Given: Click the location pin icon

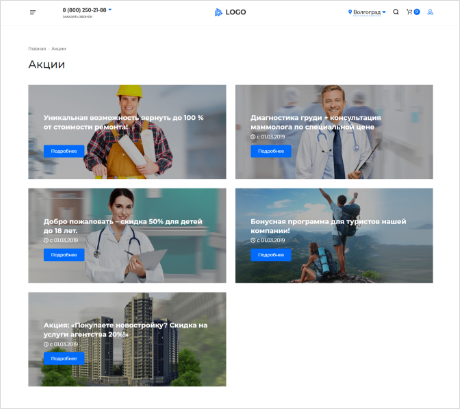Looking at the screenshot, I should [x=350, y=12].
